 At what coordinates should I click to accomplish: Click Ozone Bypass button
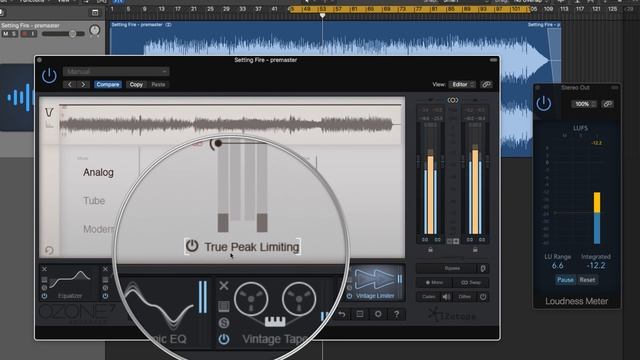(x=447, y=269)
